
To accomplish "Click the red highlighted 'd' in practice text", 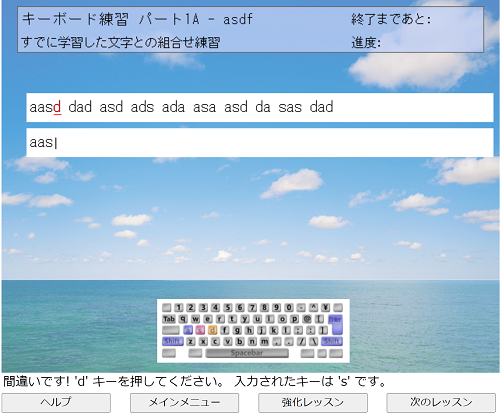I will coord(57,107).
